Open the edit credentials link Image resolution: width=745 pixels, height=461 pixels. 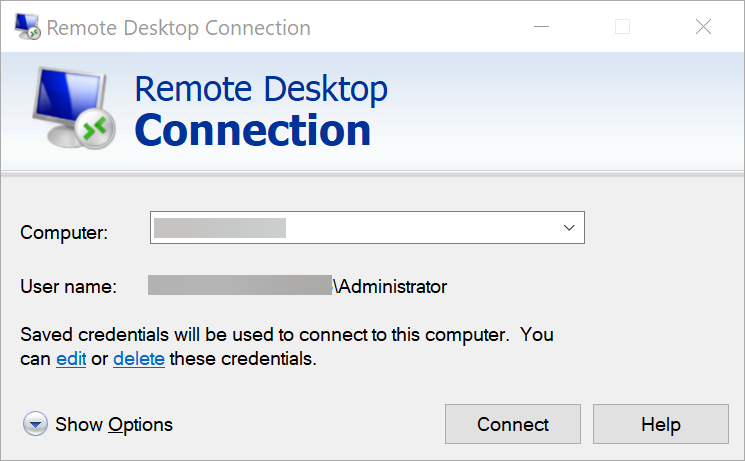(71, 358)
